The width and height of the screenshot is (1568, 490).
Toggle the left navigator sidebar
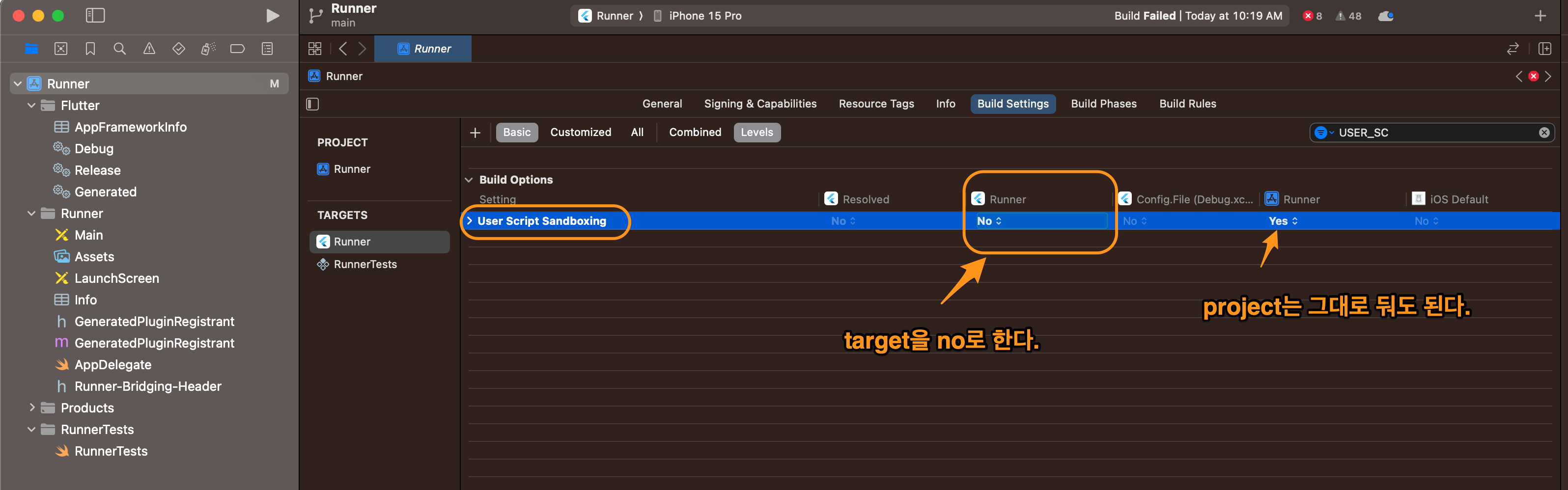click(x=95, y=16)
